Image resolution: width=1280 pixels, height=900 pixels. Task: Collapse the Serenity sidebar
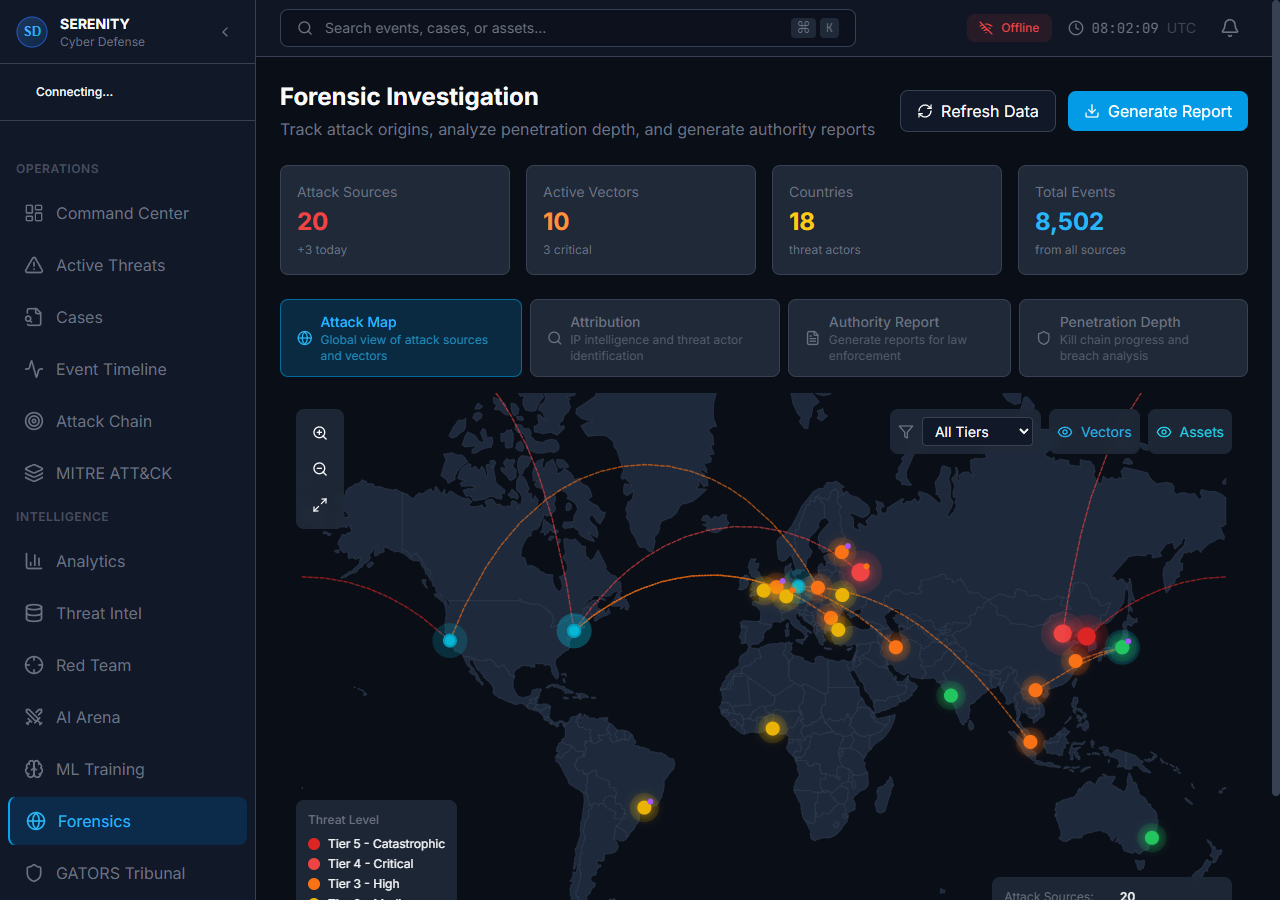click(x=225, y=31)
